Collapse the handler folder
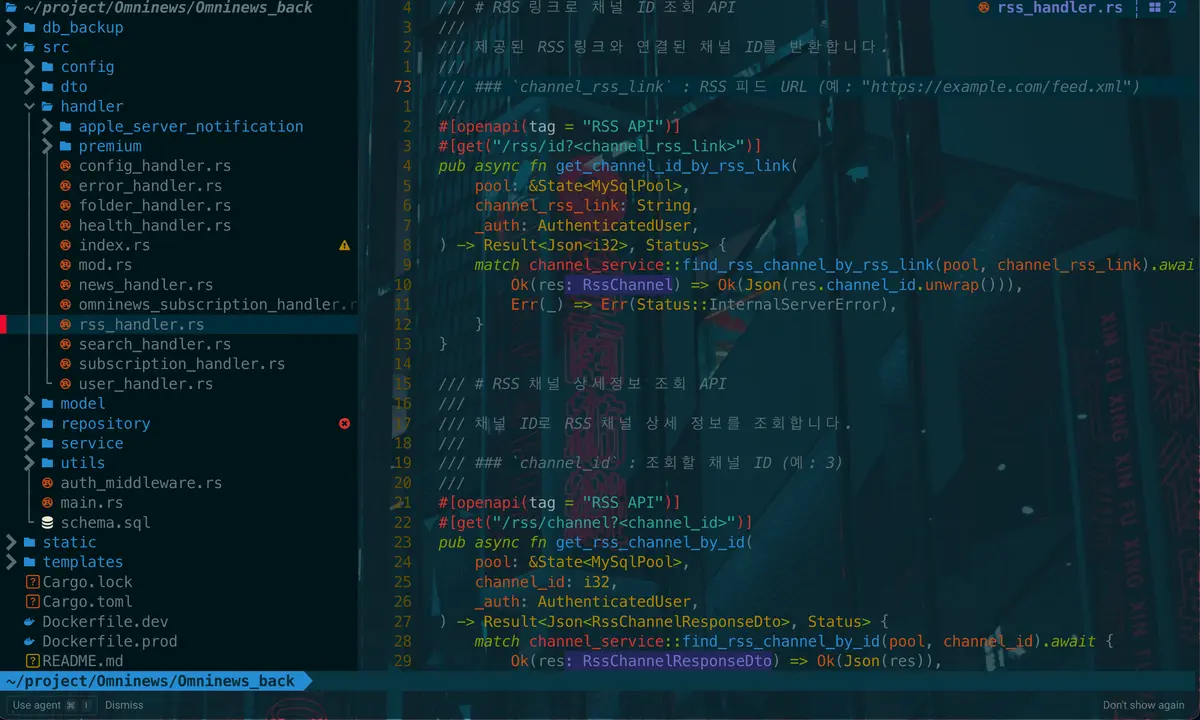Screen dimensions: 1200x720 click(30, 106)
